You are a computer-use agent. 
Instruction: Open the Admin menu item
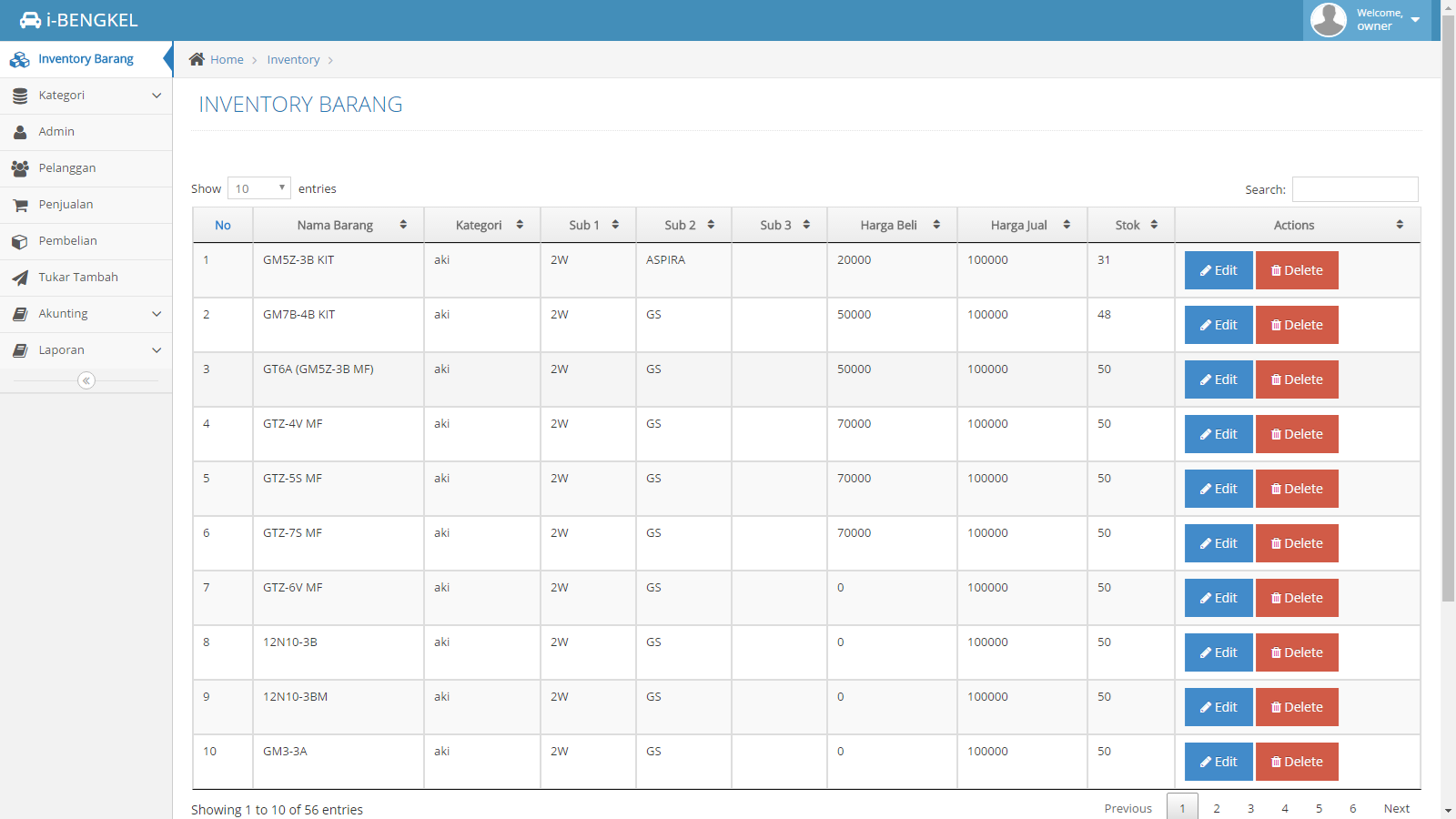tap(56, 132)
